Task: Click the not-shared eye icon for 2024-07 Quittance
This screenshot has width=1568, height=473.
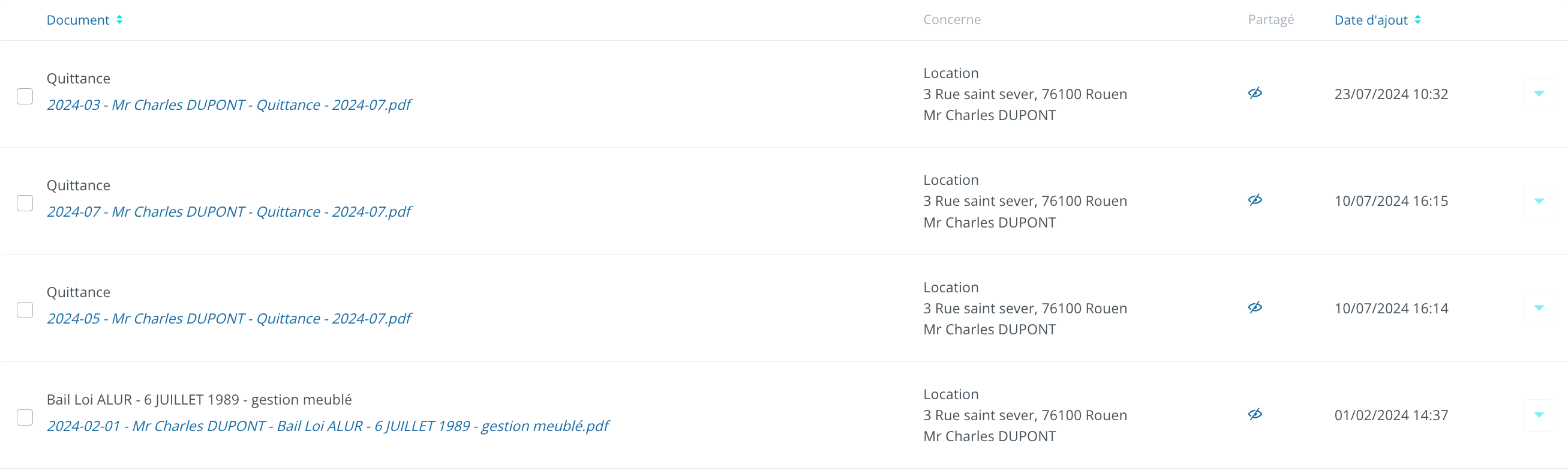Action: [x=1254, y=200]
